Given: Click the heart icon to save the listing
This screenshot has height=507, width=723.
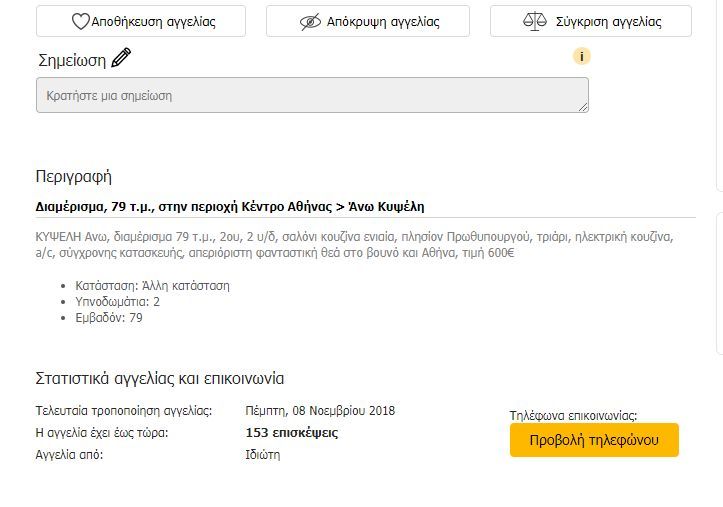Looking at the screenshot, I should point(80,22).
